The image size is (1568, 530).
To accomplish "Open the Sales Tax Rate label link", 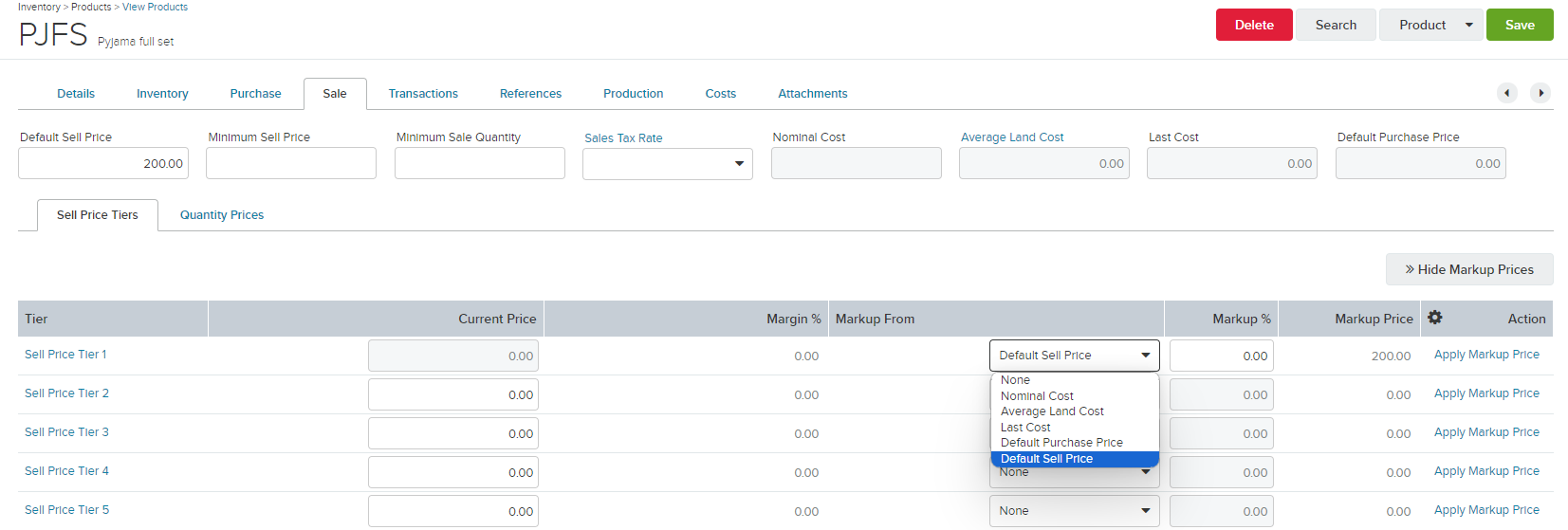I will (x=623, y=138).
